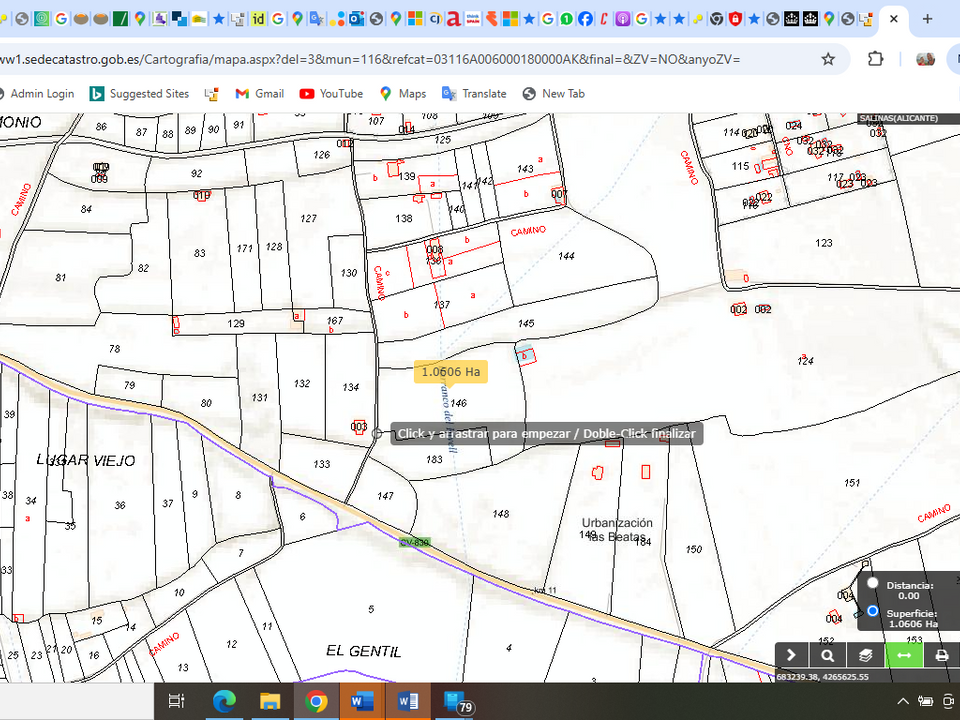960x720 pixels.
Task: Click parcel '146' on the map
Action: pos(458,403)
